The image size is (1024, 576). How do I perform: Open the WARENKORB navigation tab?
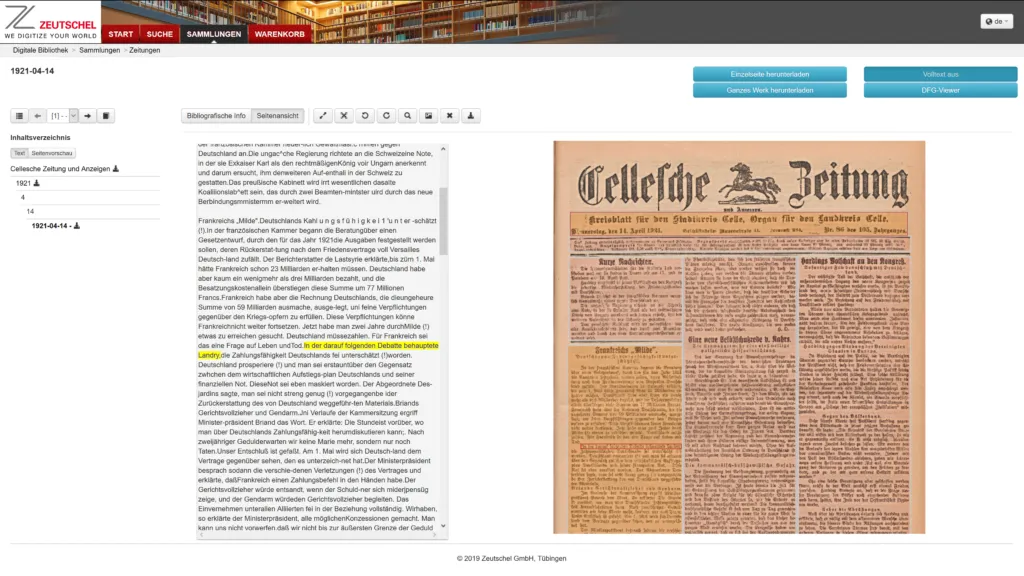279,34
